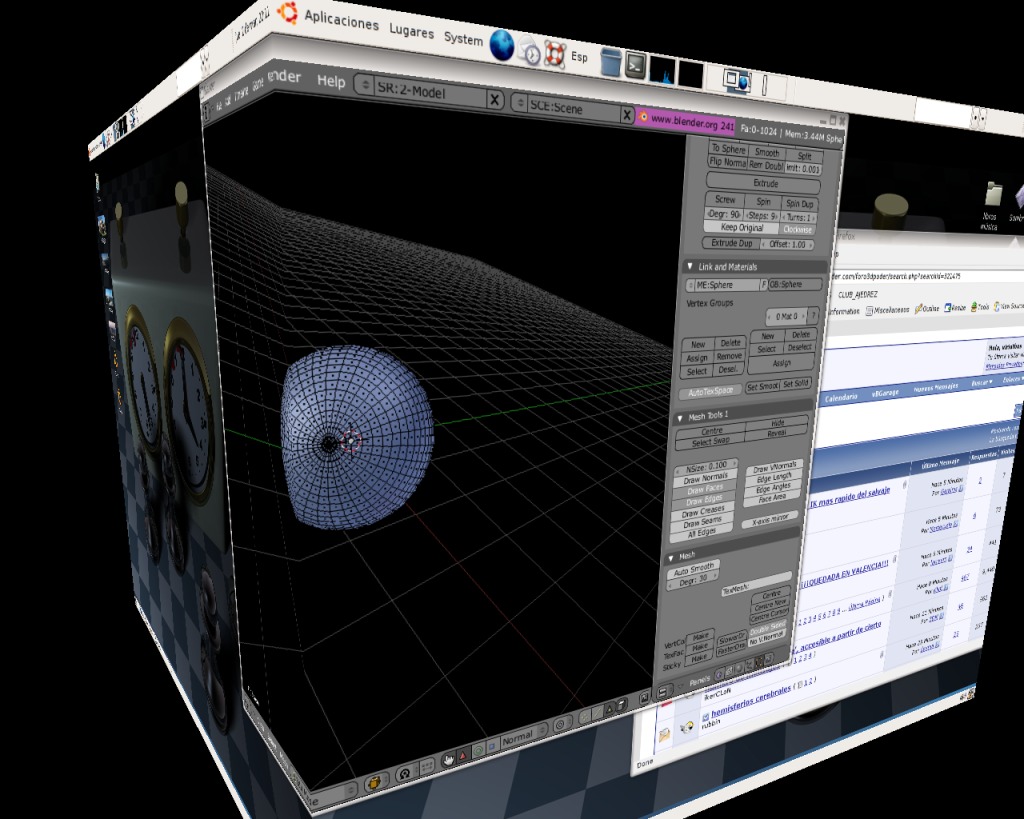Click the Editing context icon in Panels row
The height and width of the screenshot is (819, 1024).
759,662
